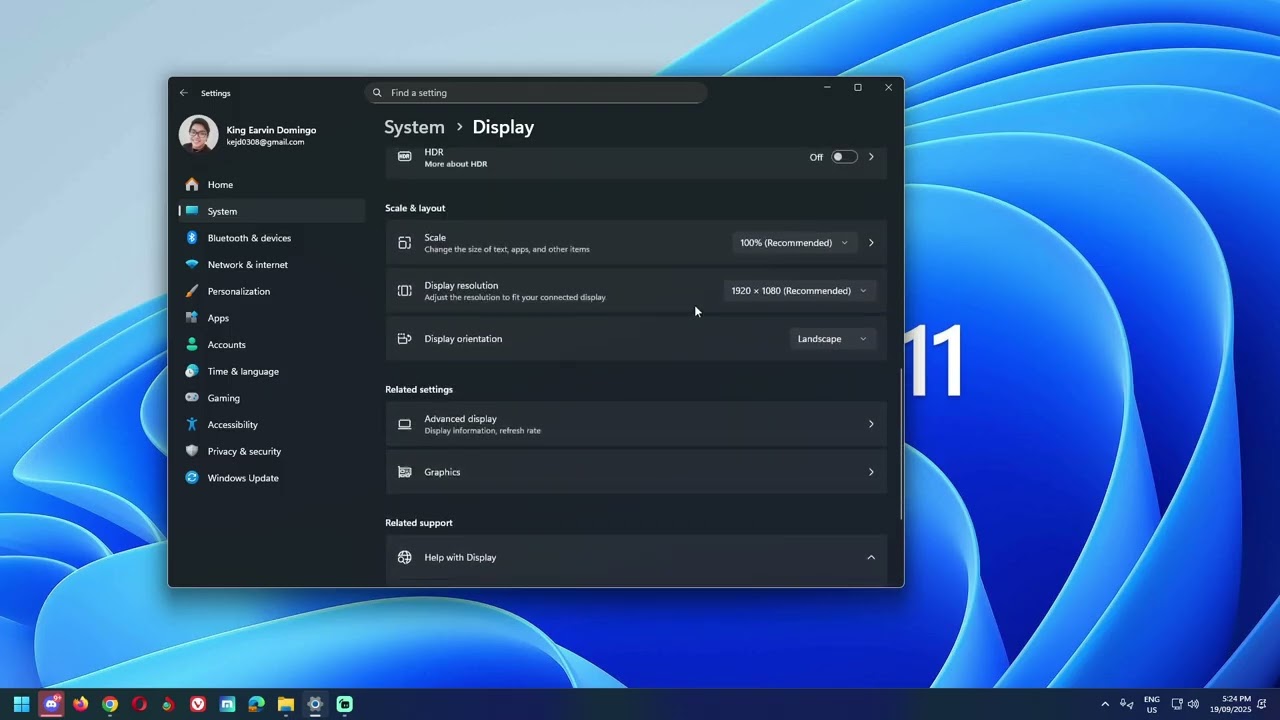Click the Help with Display globe icon
1280x720 pixels.
coord(404,557)
